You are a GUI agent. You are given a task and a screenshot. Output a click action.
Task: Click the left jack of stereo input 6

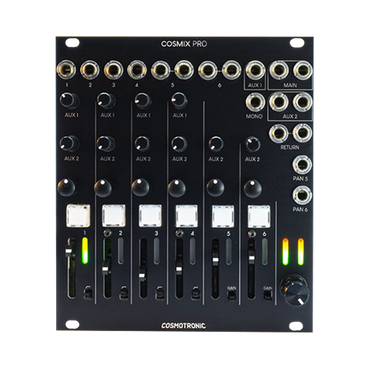207,70
